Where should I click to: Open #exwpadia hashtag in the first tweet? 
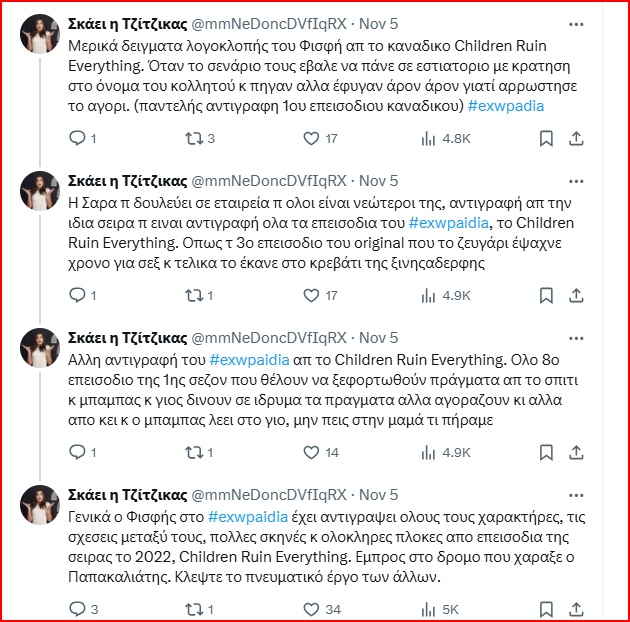(506, 106)
